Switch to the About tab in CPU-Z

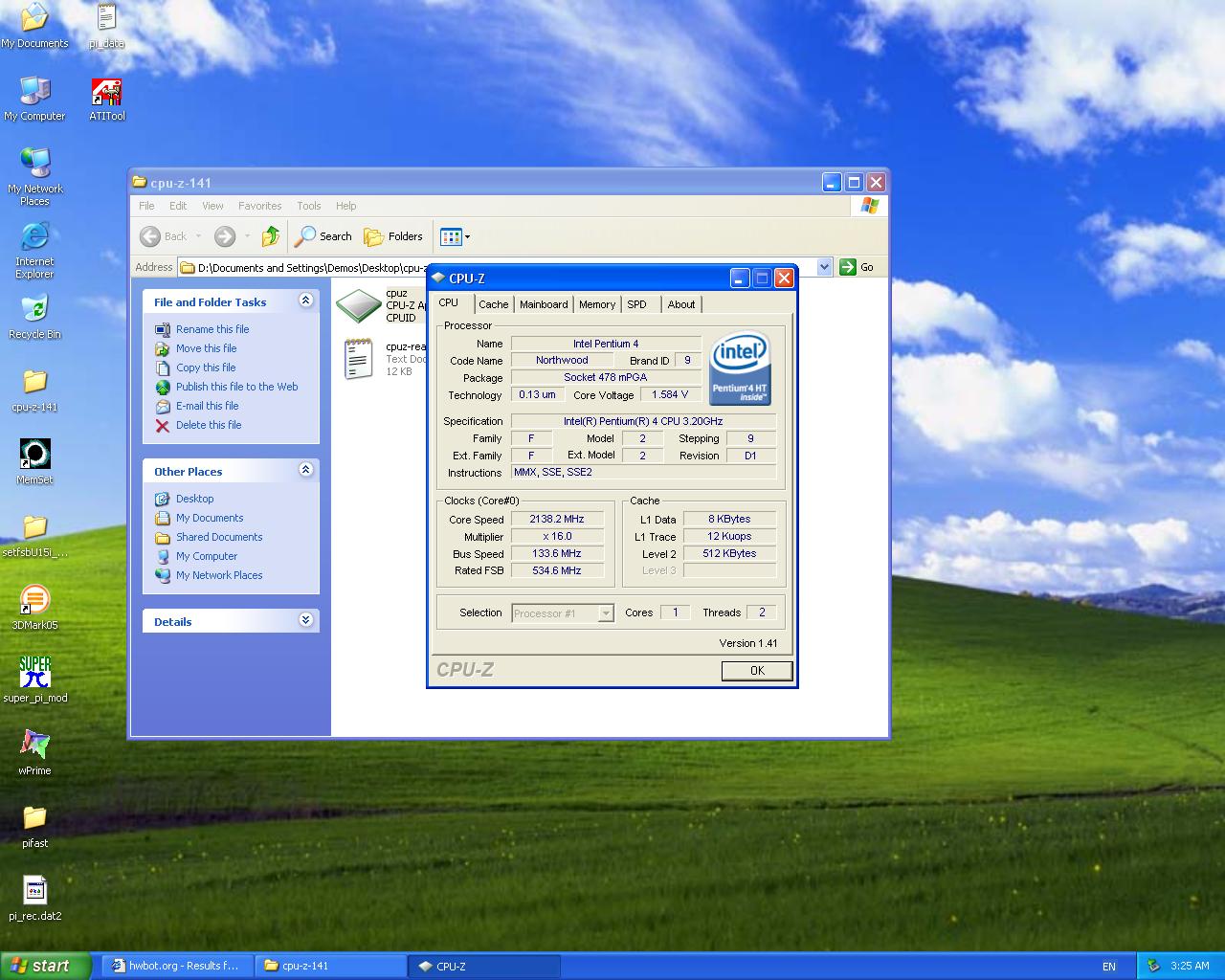tap(681, 304)
